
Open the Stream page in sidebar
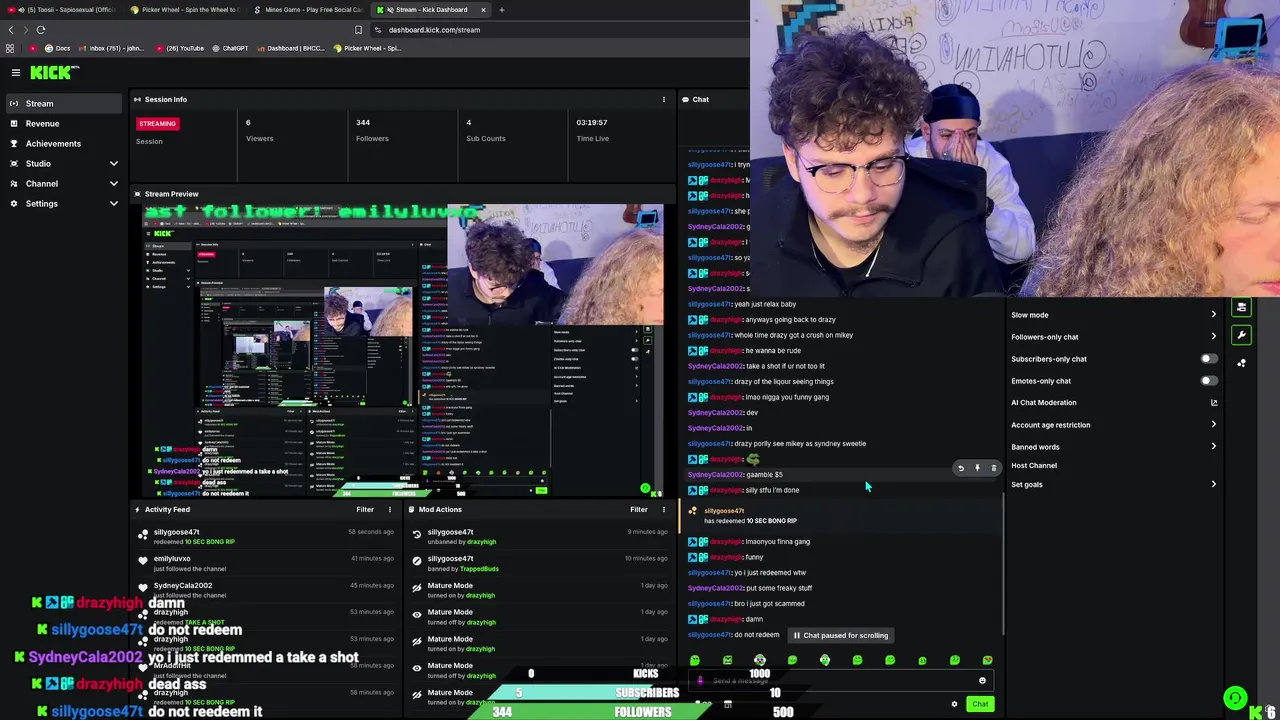pyautogui.click(x=64, y=103)
